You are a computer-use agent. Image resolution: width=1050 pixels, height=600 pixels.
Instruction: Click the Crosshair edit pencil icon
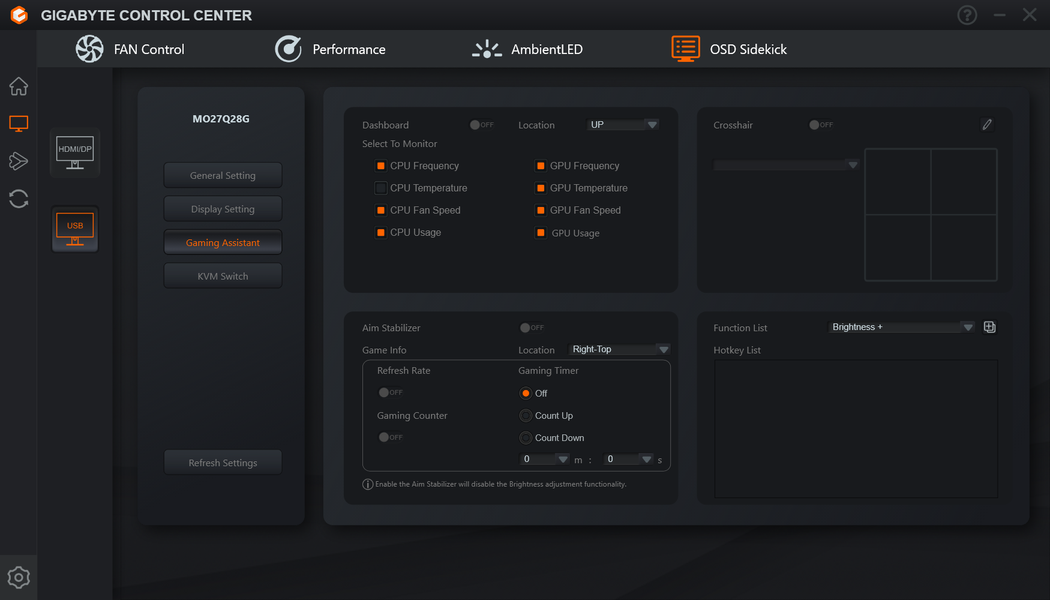pyautogui.click(x=987, y=125)
